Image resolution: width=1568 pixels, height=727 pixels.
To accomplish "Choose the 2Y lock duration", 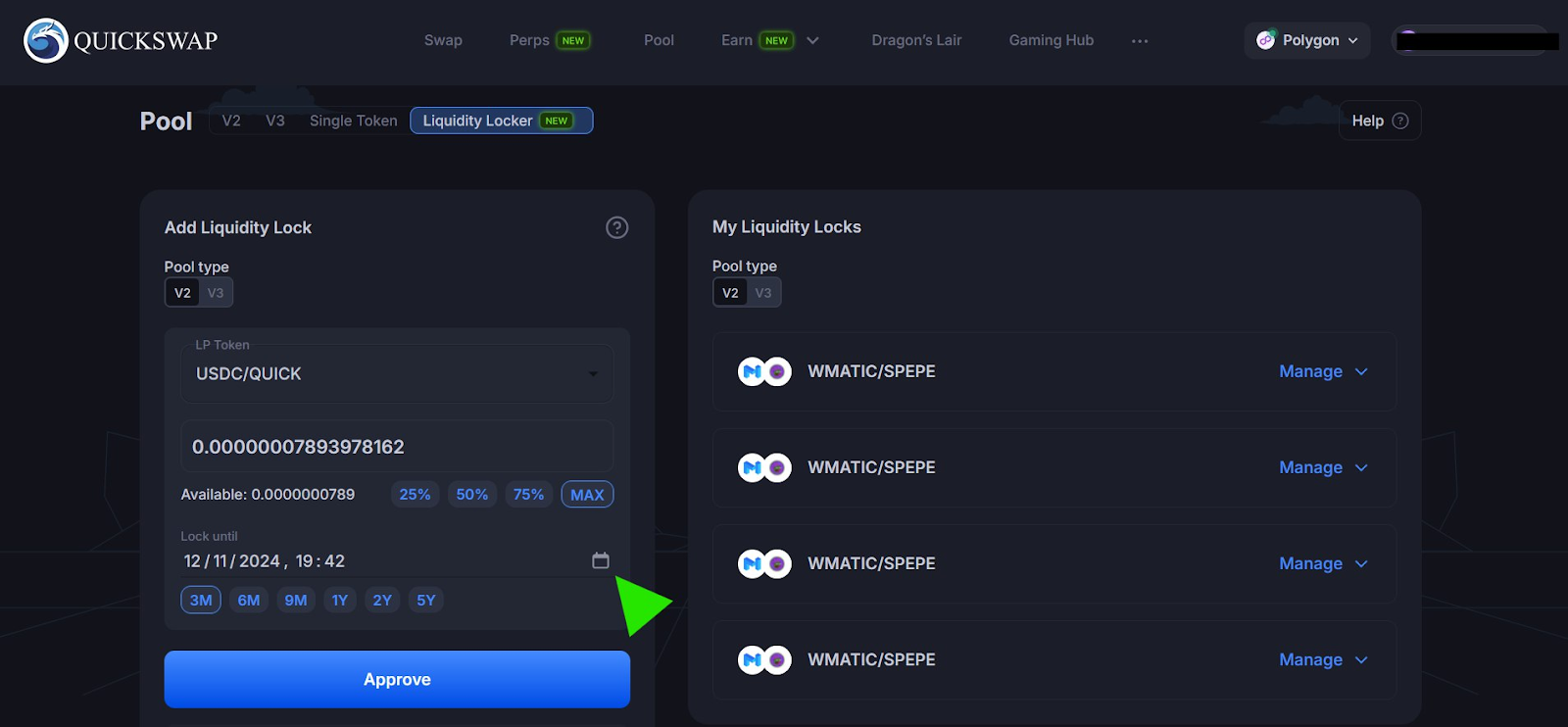I will tap(382, 600).
